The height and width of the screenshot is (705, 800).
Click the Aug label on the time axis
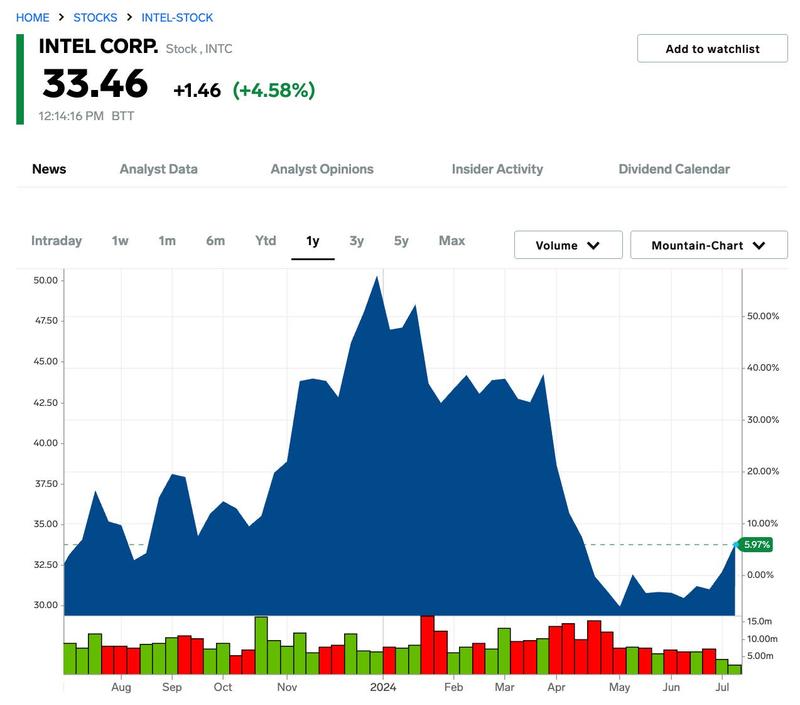(x=121, y=687)
